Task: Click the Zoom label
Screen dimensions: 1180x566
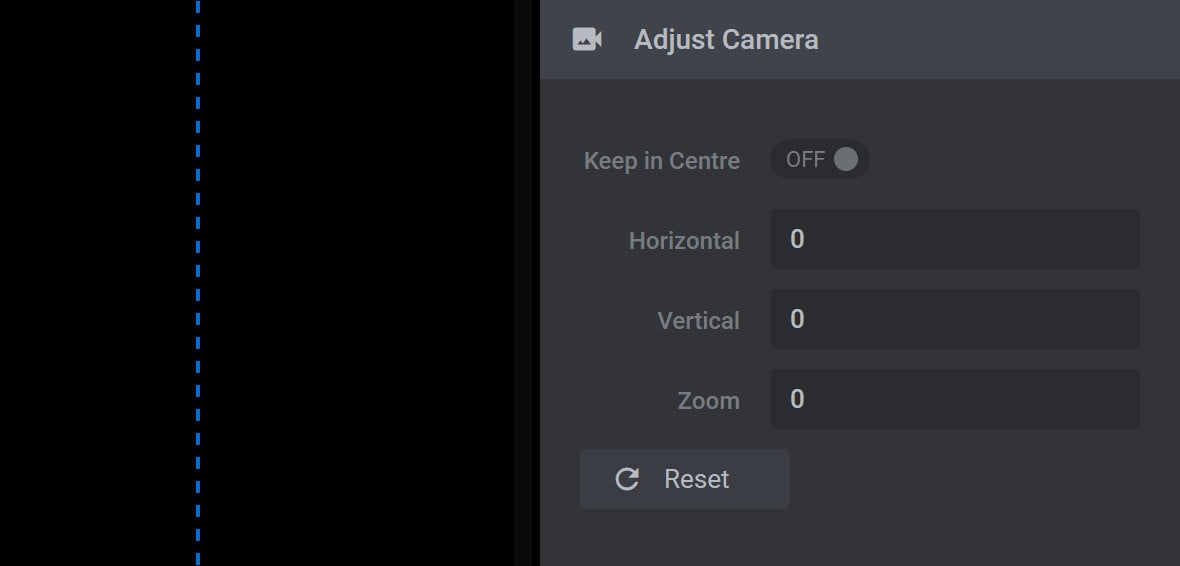Action: pos(708,400)
